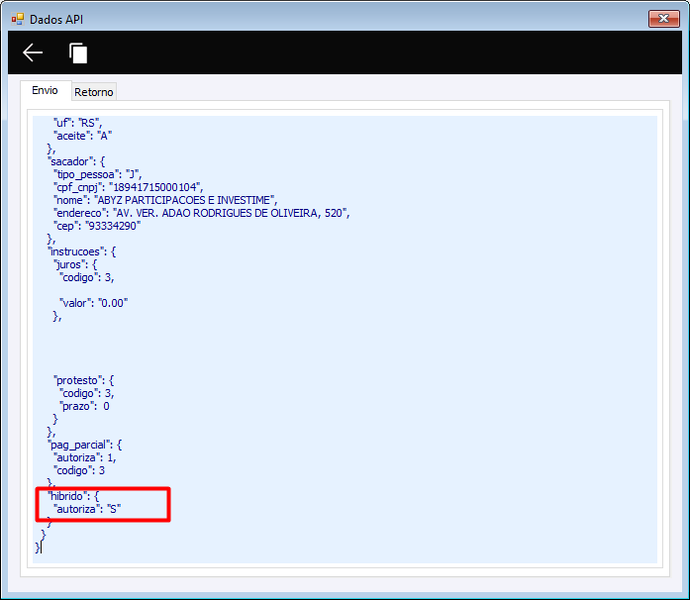This screenshot has width=690, height=600.
Task: Switch to the Retorno tab
Action: [x=94, y=92]
